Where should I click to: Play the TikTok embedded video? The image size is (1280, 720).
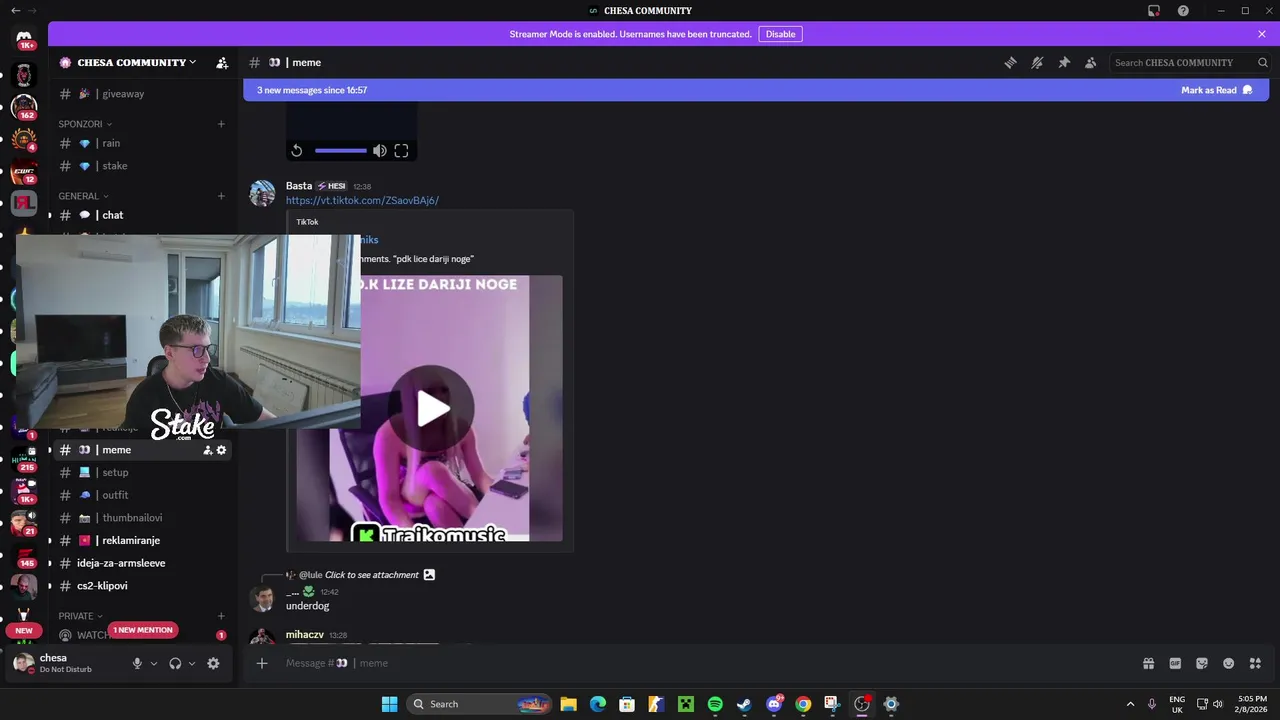433,408
